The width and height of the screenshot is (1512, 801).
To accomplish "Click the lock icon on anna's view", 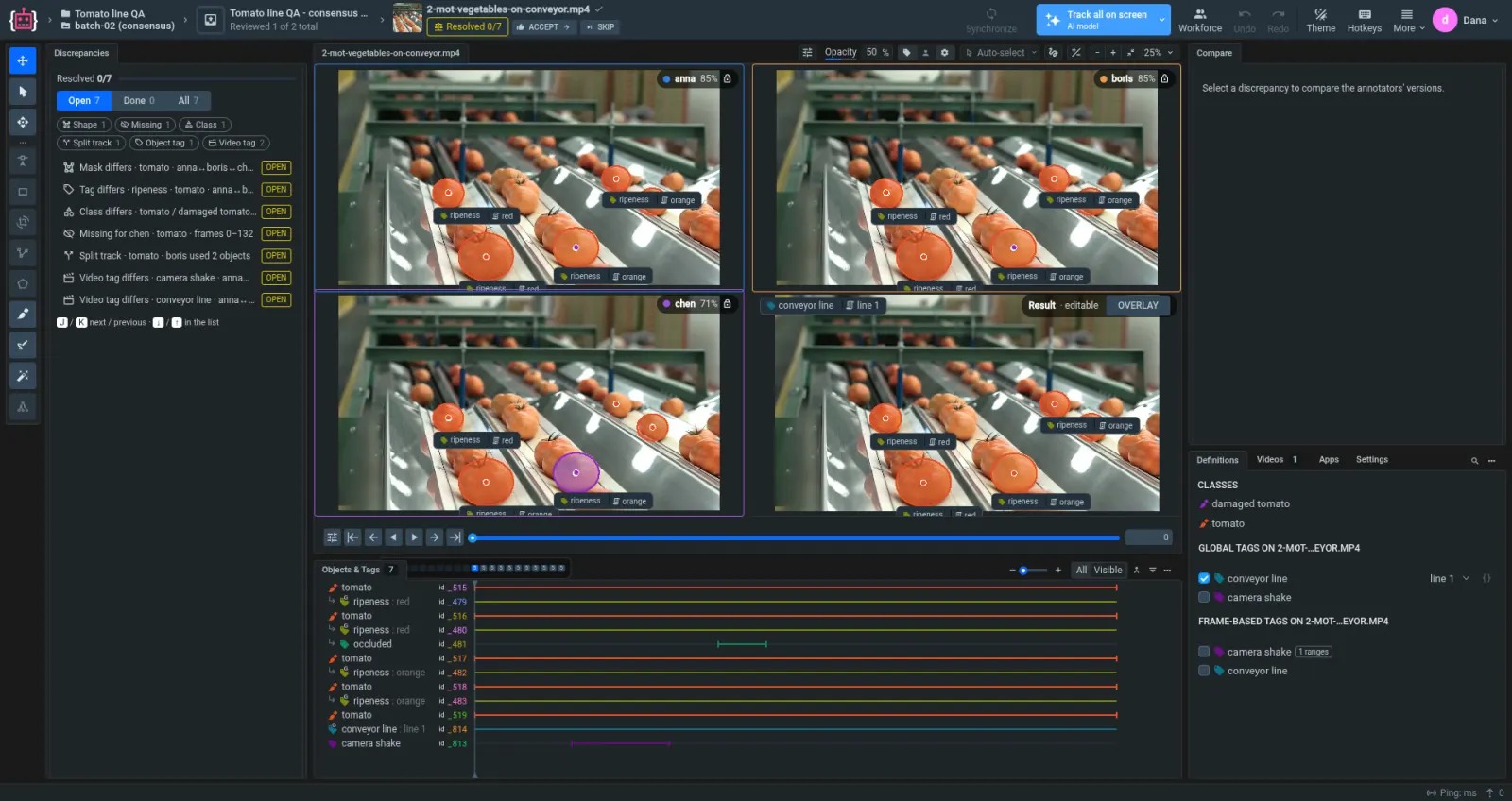I will pyautogui.click(x=727, y=78).
